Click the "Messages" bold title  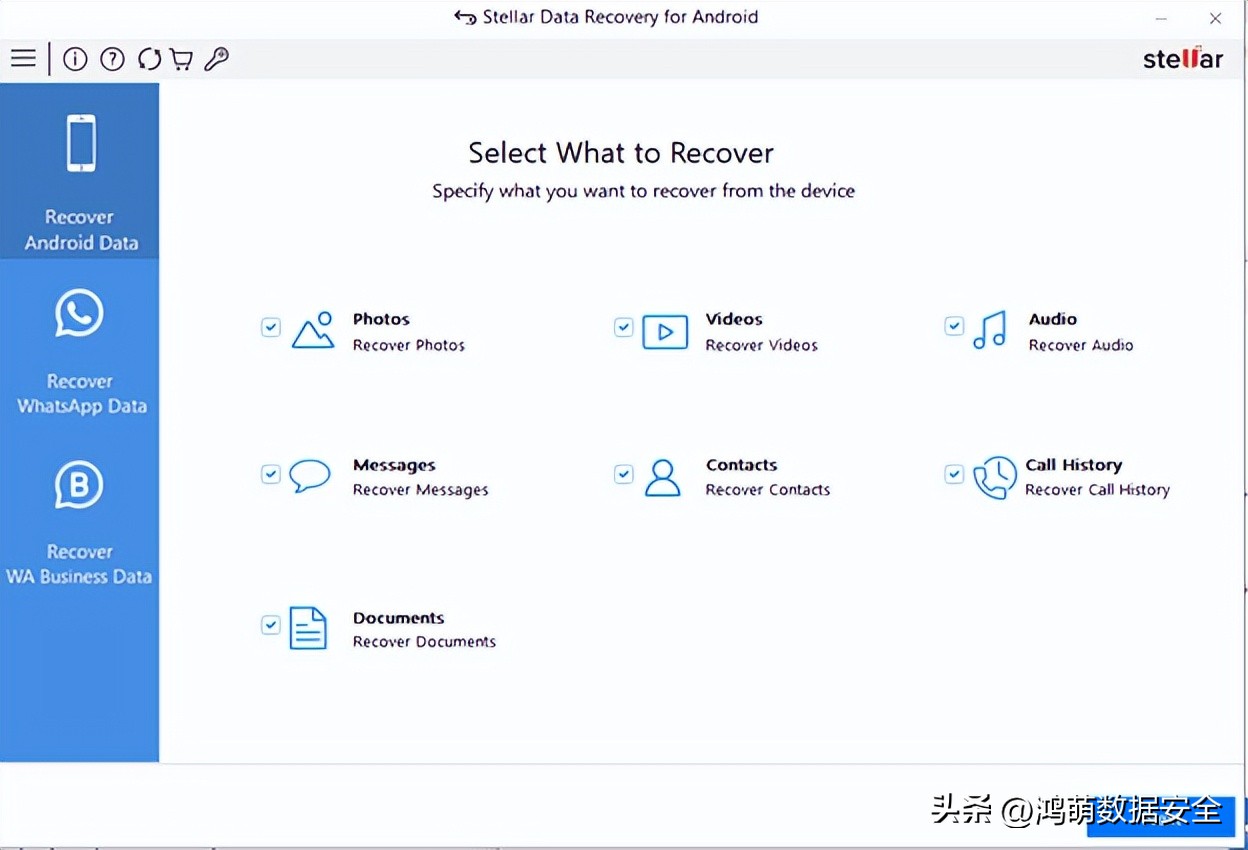tap(394, 465)
